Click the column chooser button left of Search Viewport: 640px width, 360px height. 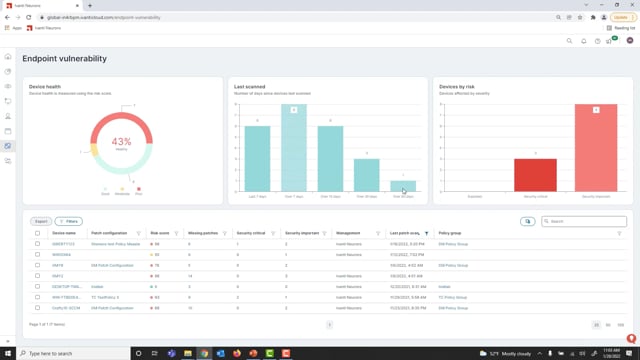coord(528,221)
